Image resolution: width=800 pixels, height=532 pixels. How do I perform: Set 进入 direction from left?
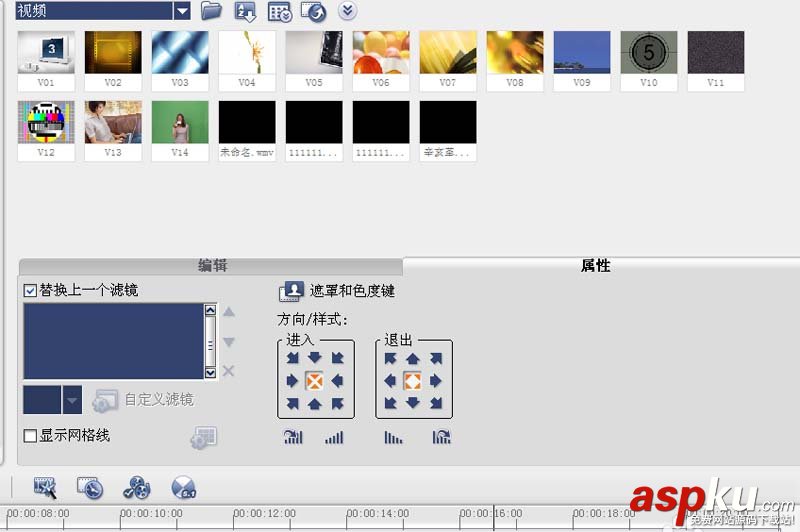pos(292,381)
